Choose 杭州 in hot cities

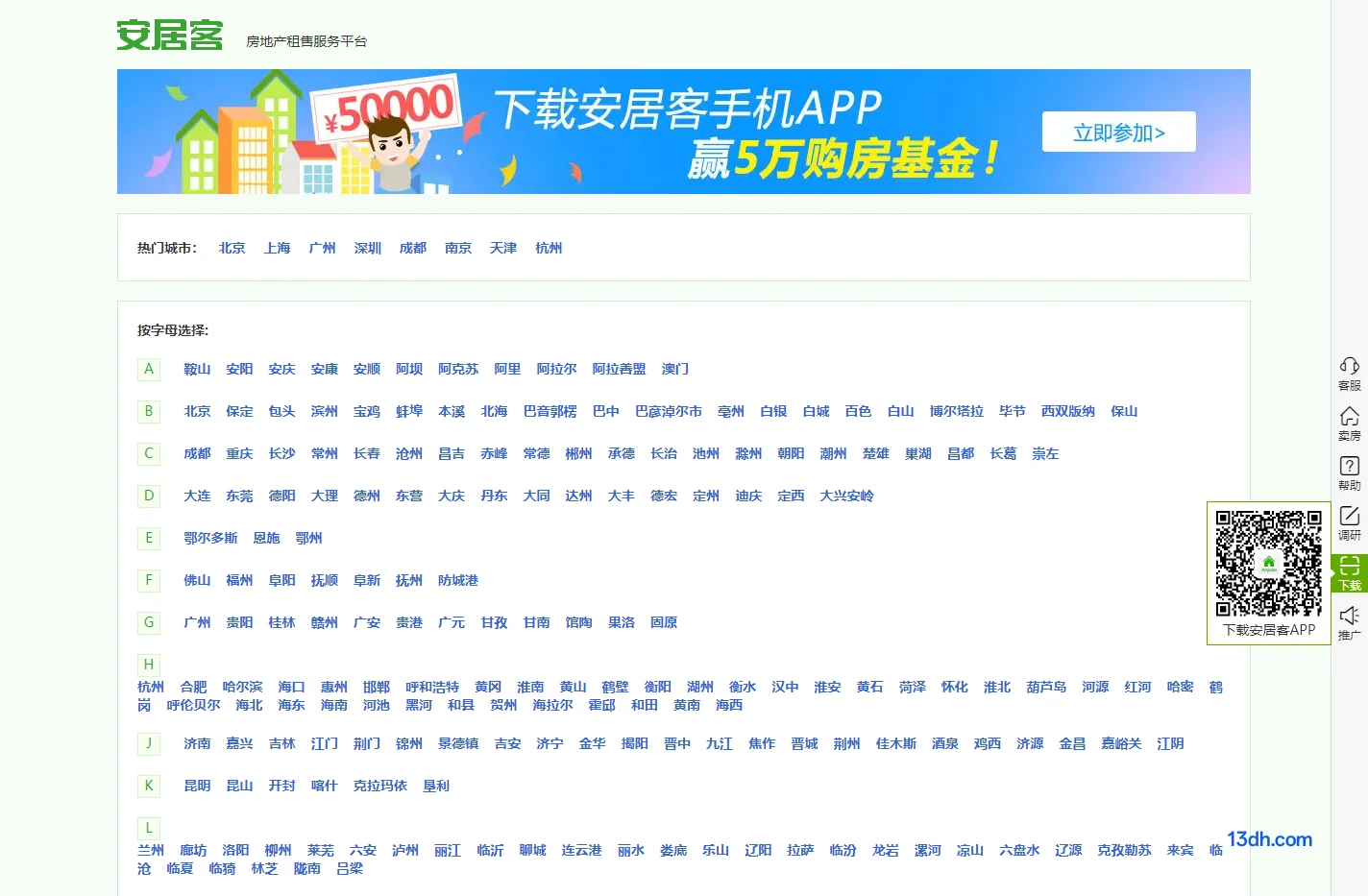pos(548,248)
